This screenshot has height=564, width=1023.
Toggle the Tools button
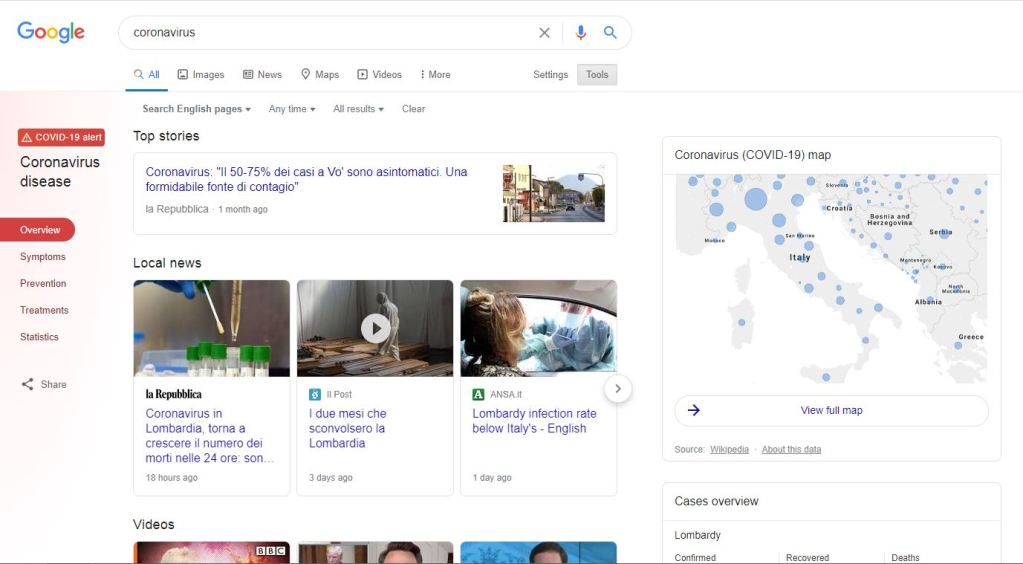click(597, 74)
